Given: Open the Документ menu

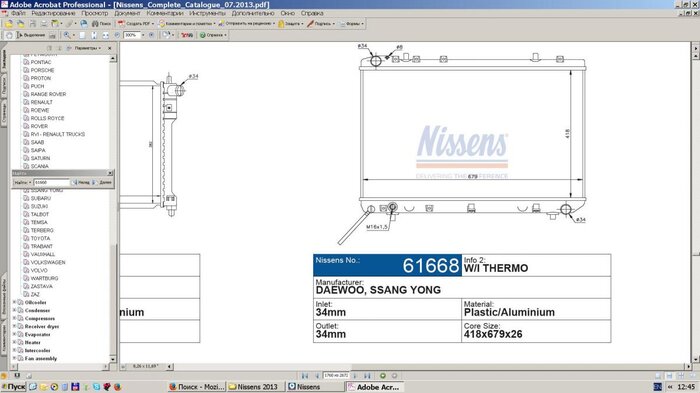Looking at the screenshot, I should click(127, 13).
